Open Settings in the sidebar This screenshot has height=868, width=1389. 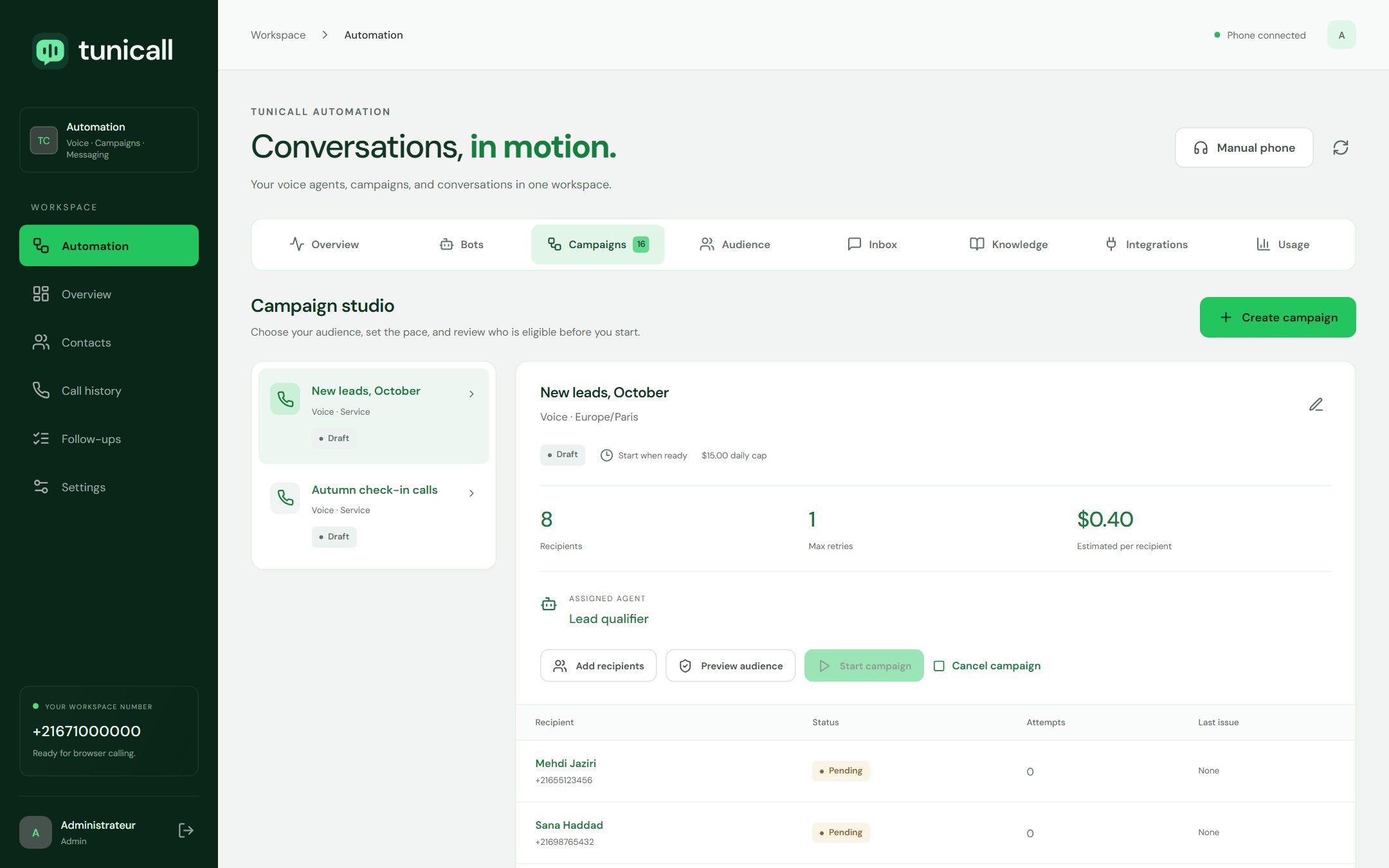click(x=109, y=487)
